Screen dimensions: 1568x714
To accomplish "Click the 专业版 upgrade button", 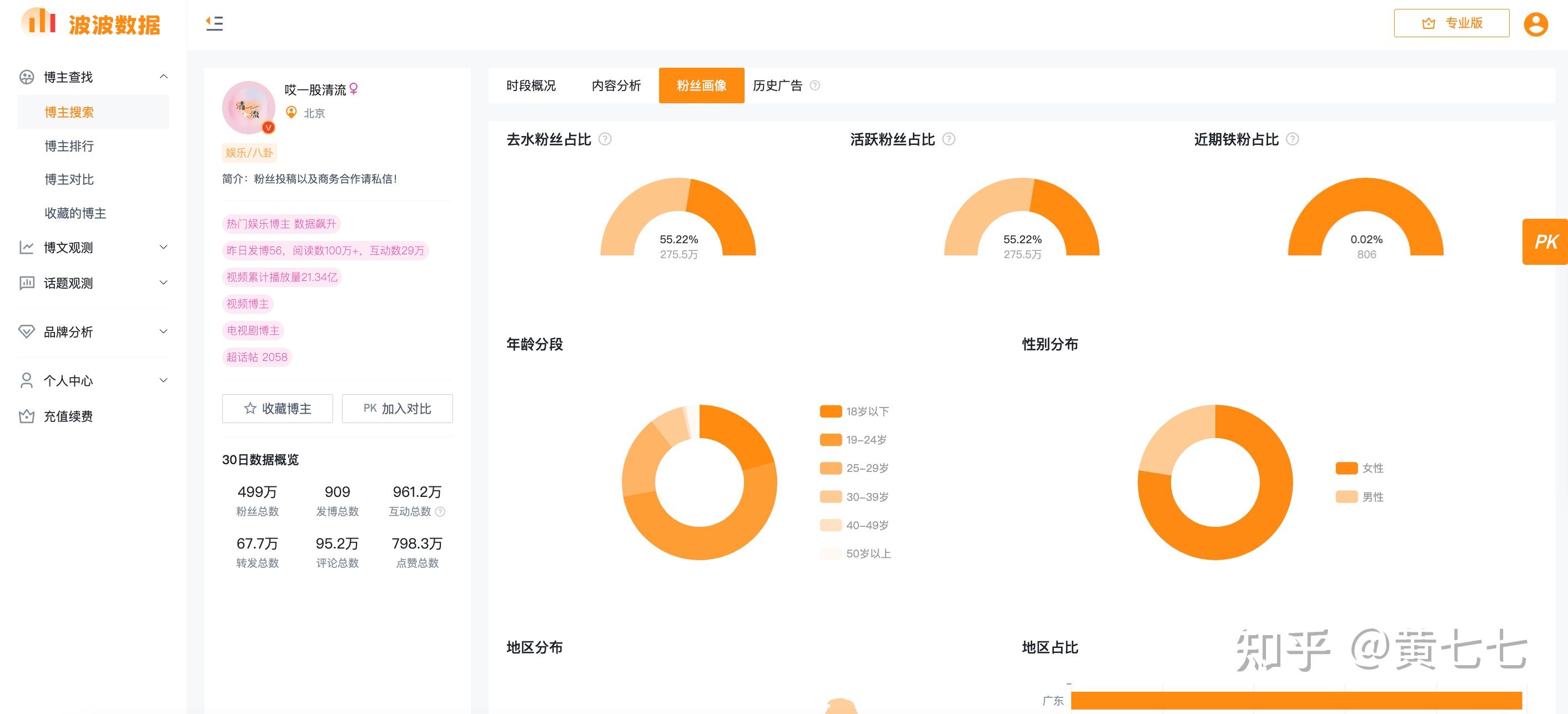I will [1451, 23].
